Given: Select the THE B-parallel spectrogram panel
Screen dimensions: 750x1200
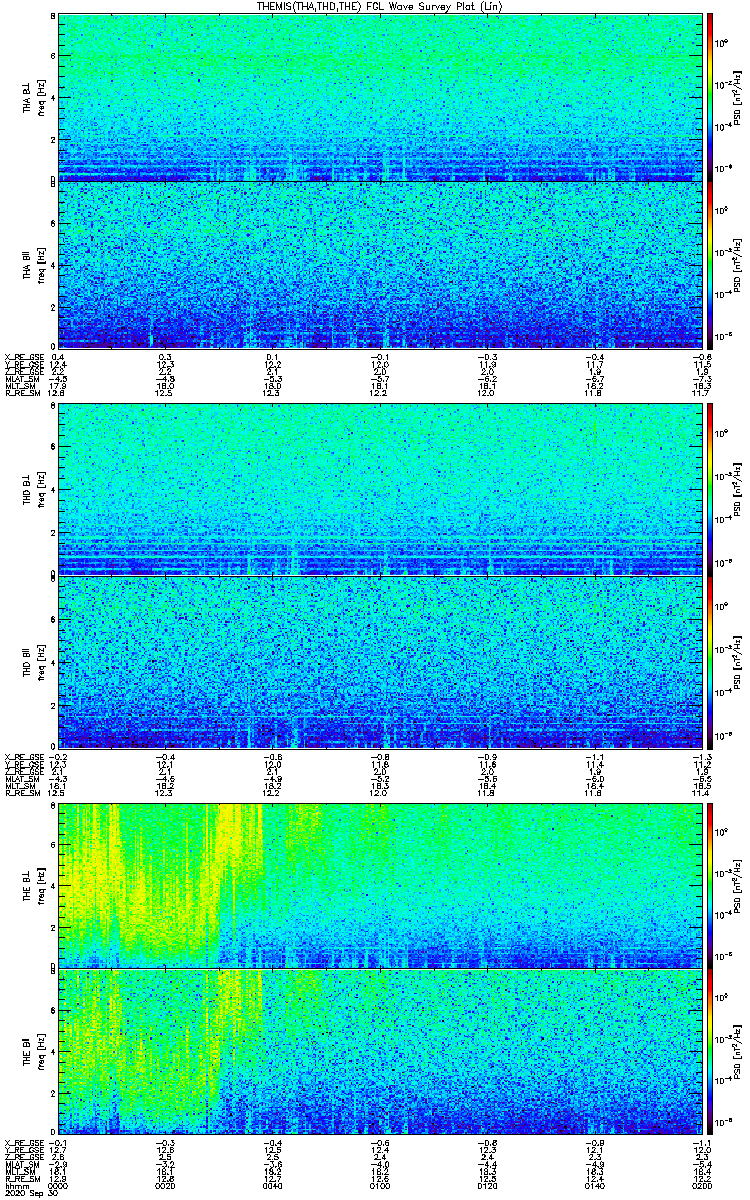Looking at the screenshot, I should click(378, 1051).
